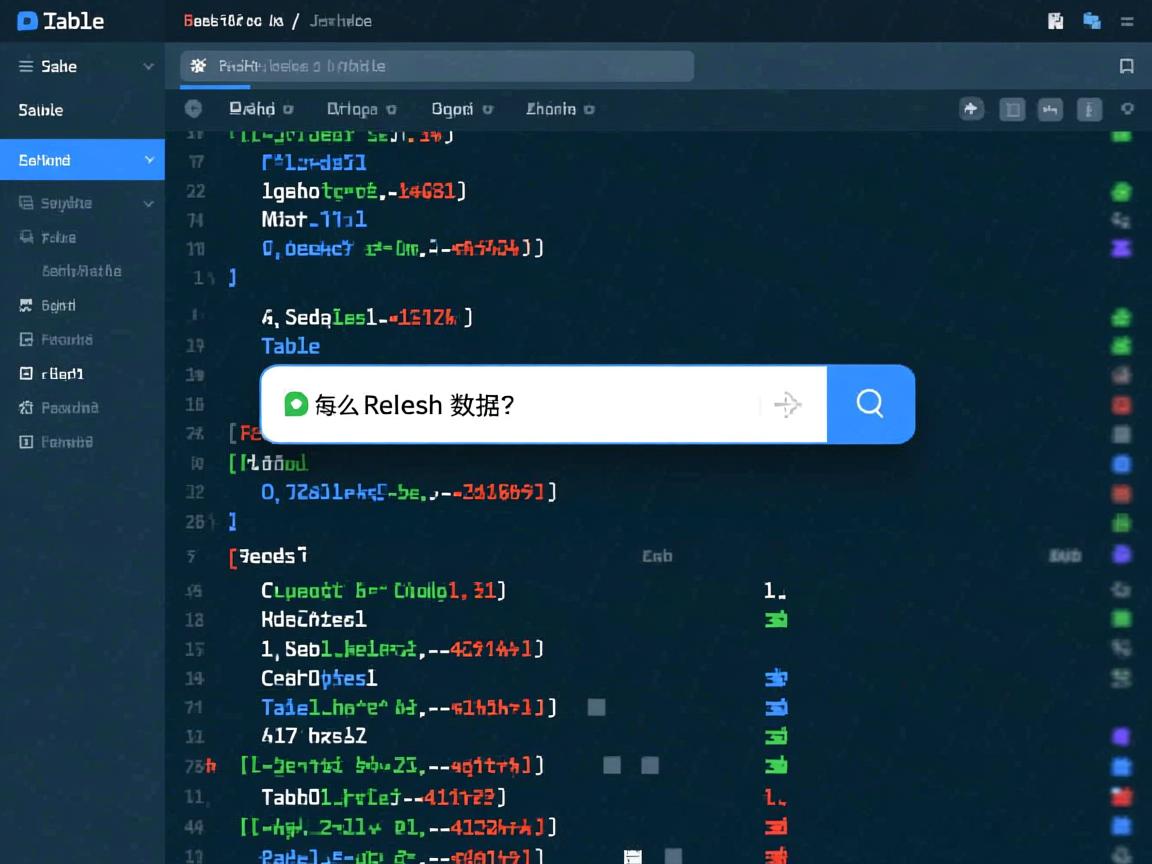
Task: Click the frame icon in the right toolbar
Action: click(x=1012, y=109)
